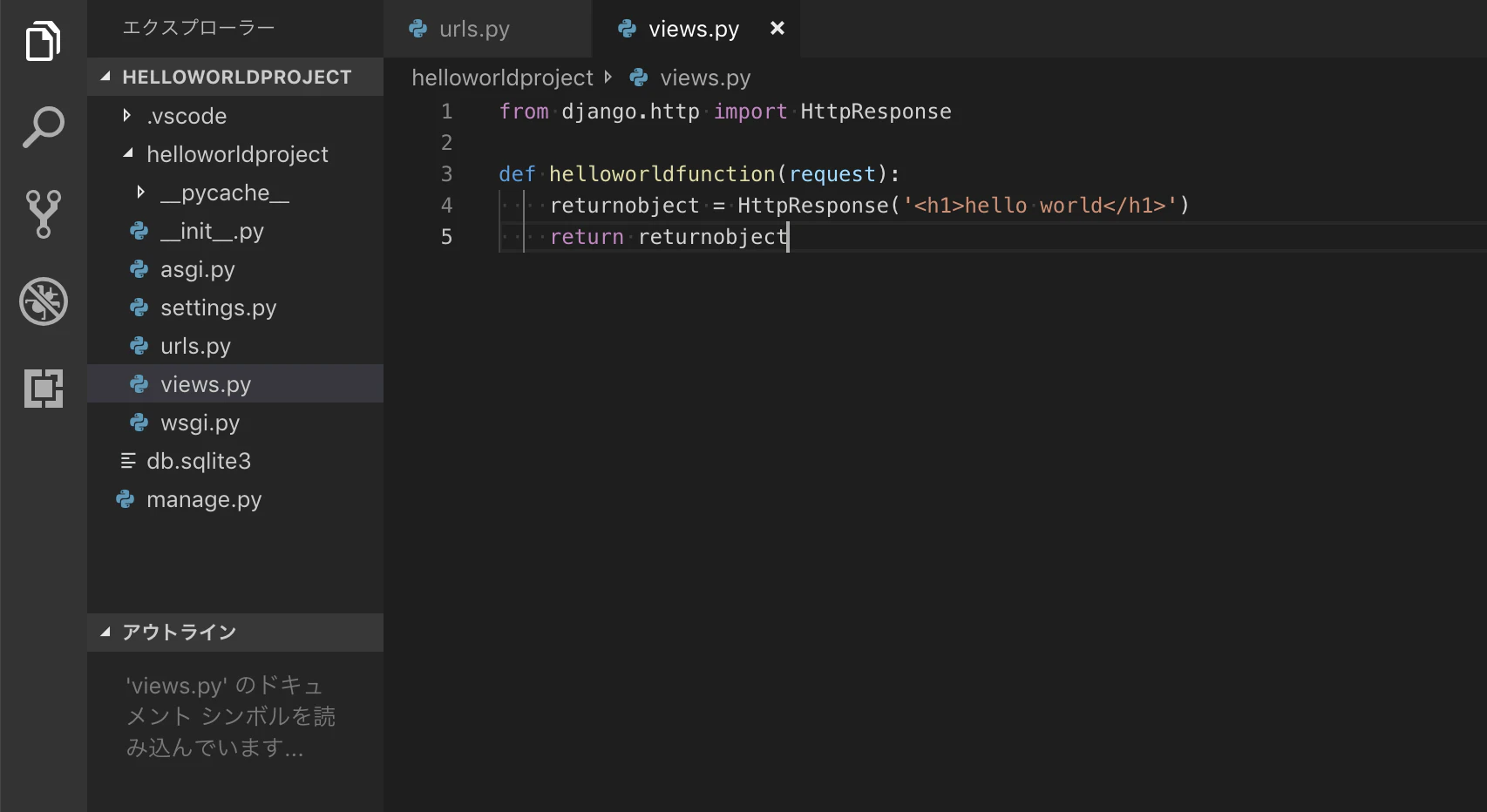Click line number 1 in the gutter
This screenshot has height=812, width=1487.
click(446, 112)
